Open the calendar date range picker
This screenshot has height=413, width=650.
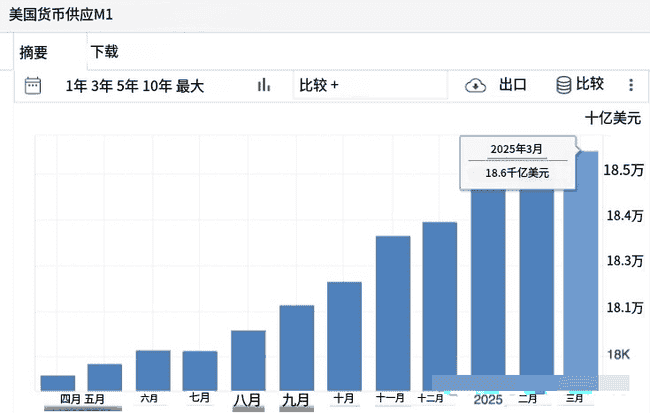(x=33, y=85)
